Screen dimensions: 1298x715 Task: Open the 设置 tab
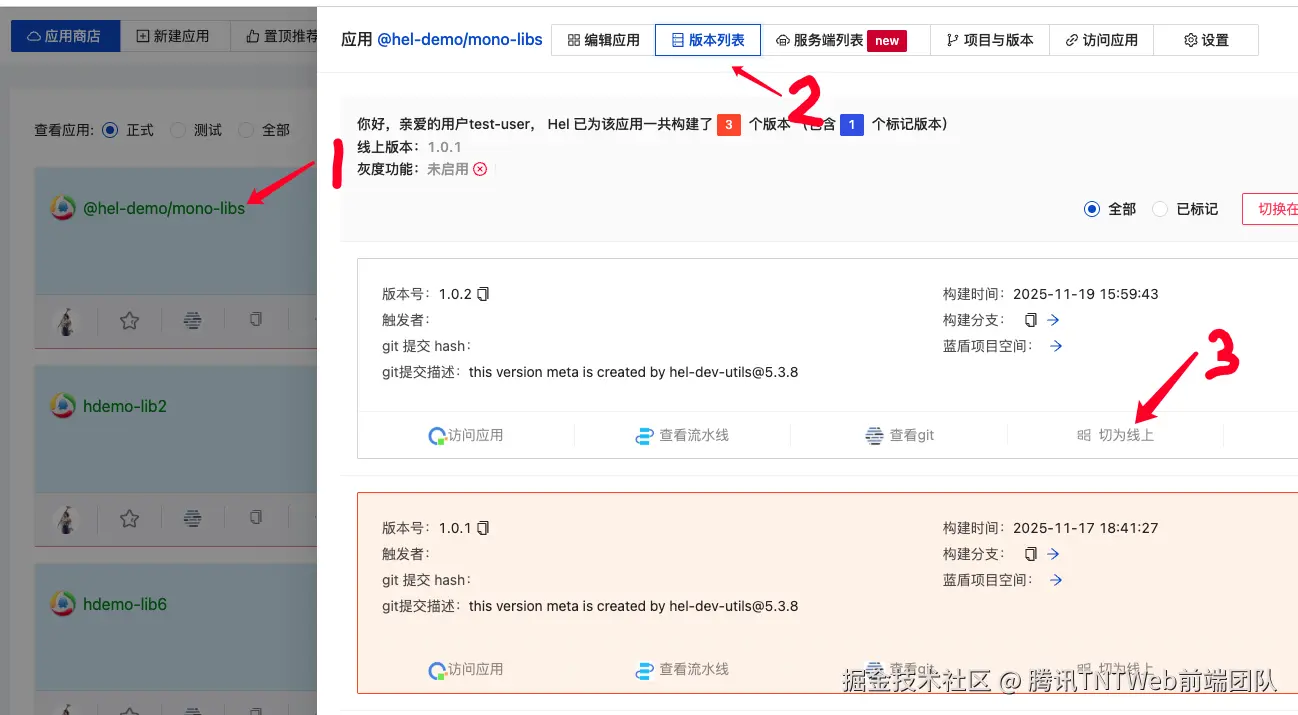[x=1206, y=40]
